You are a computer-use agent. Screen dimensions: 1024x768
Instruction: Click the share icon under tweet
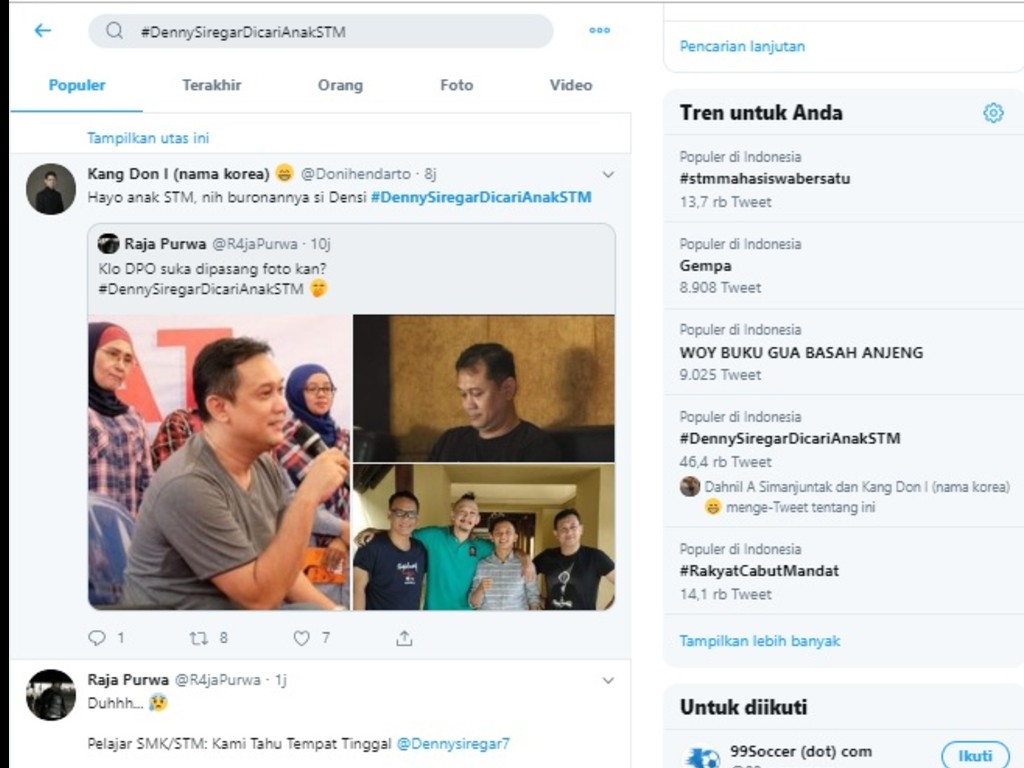point(404,637)
